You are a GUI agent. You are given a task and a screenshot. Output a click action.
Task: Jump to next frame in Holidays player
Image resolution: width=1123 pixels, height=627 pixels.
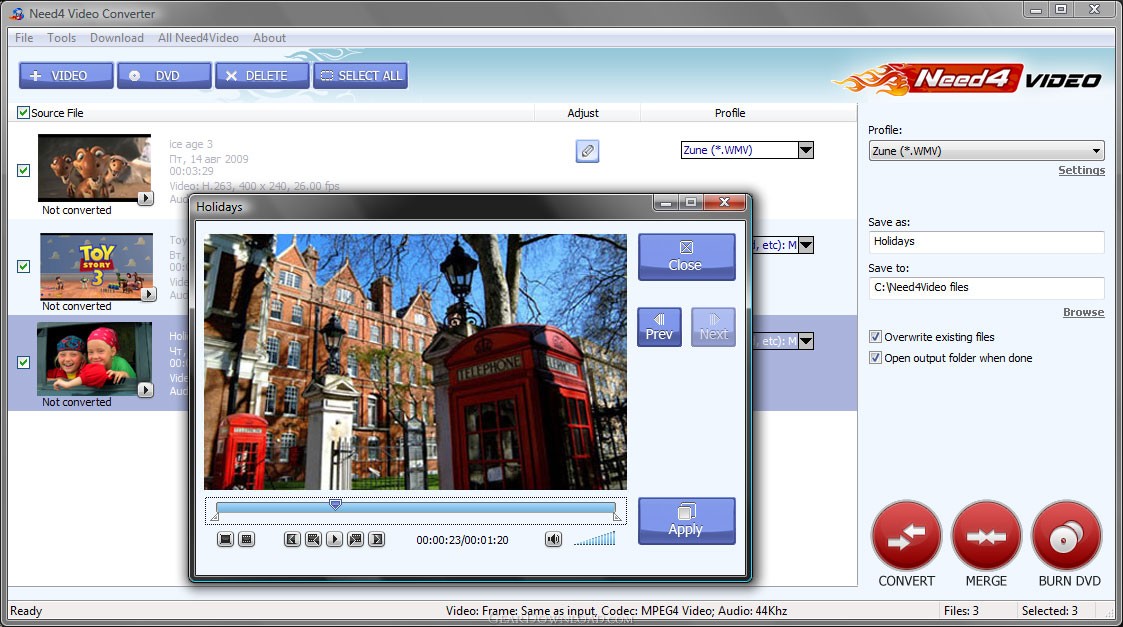355,539
